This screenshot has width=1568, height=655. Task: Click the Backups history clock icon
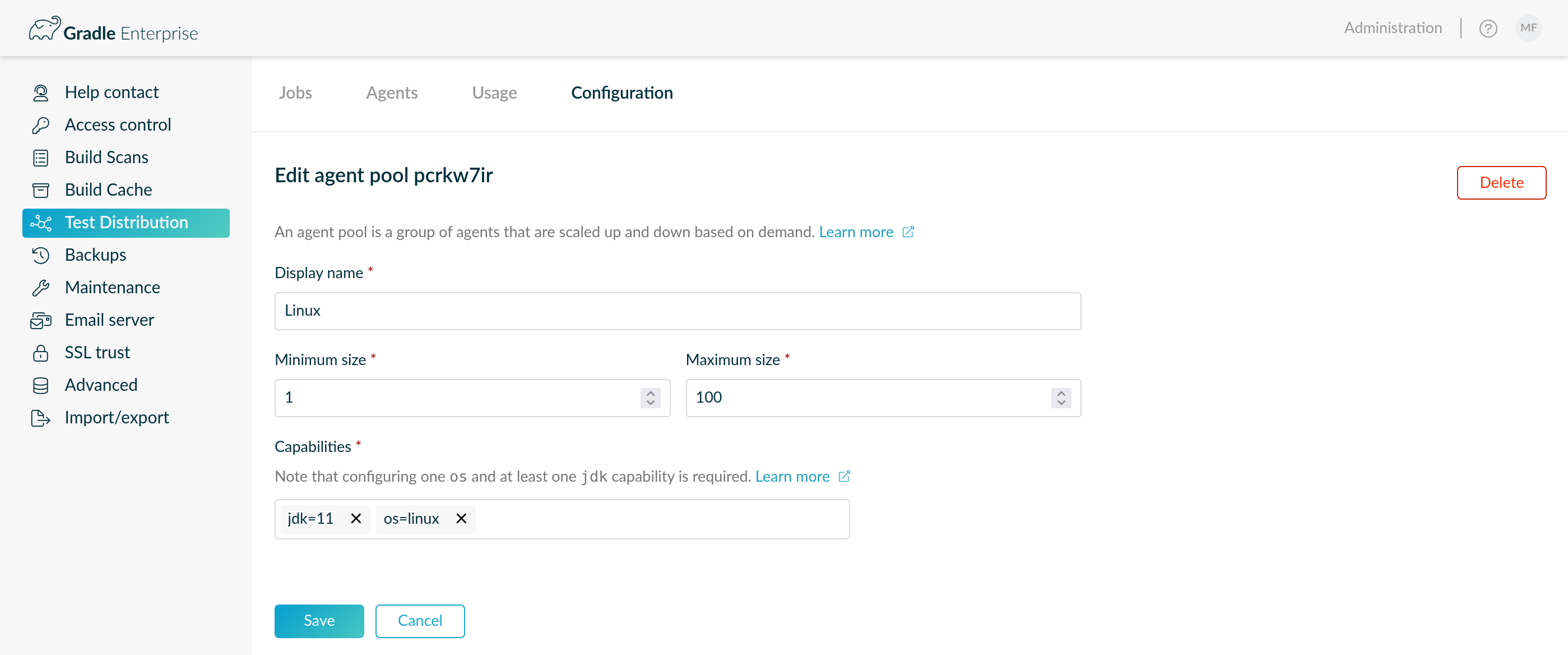point(41,255)
